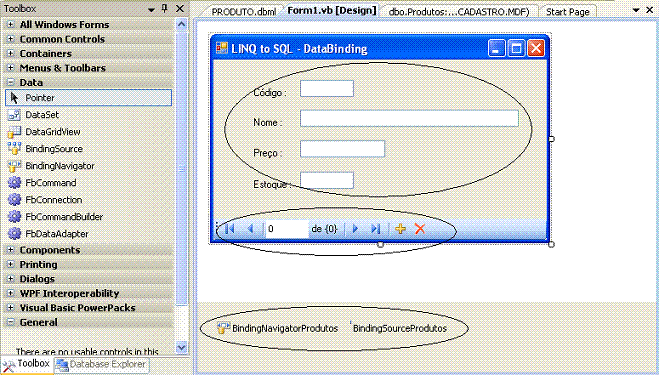Screen dimensions: 659x375
Task: Switch to the Toolbox bottom tab
Action: 27,364
